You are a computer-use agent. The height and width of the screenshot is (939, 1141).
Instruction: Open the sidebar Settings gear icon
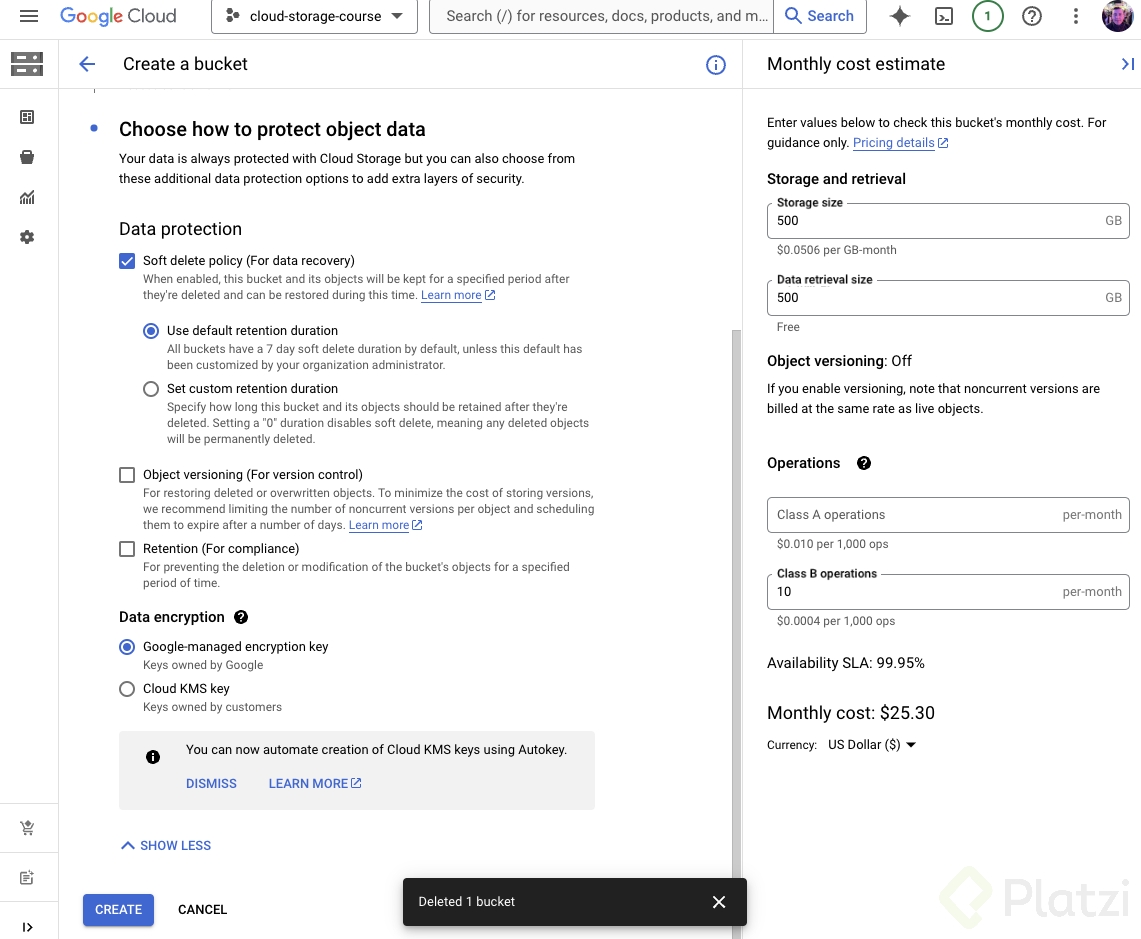click(27, 237)
